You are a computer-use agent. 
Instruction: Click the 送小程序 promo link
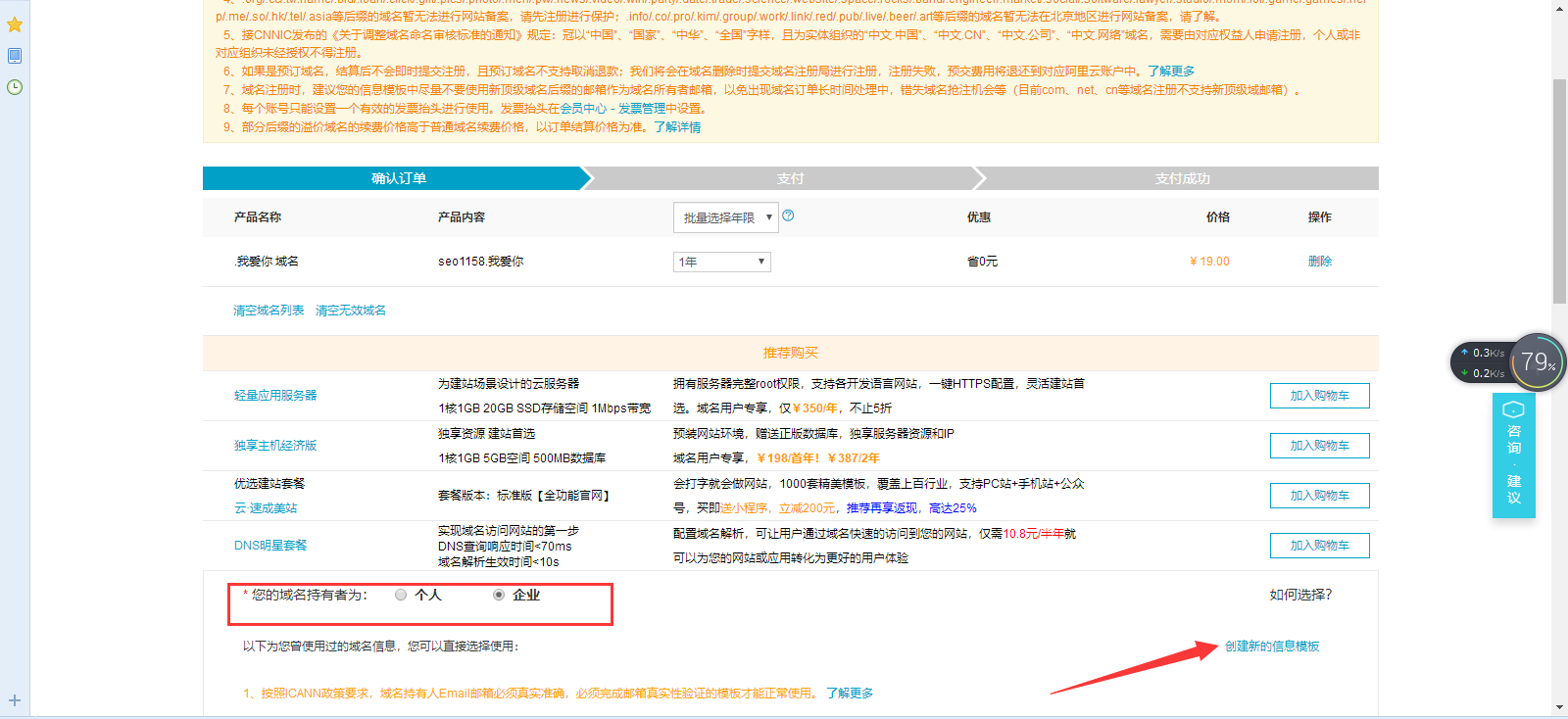[744, 508]
